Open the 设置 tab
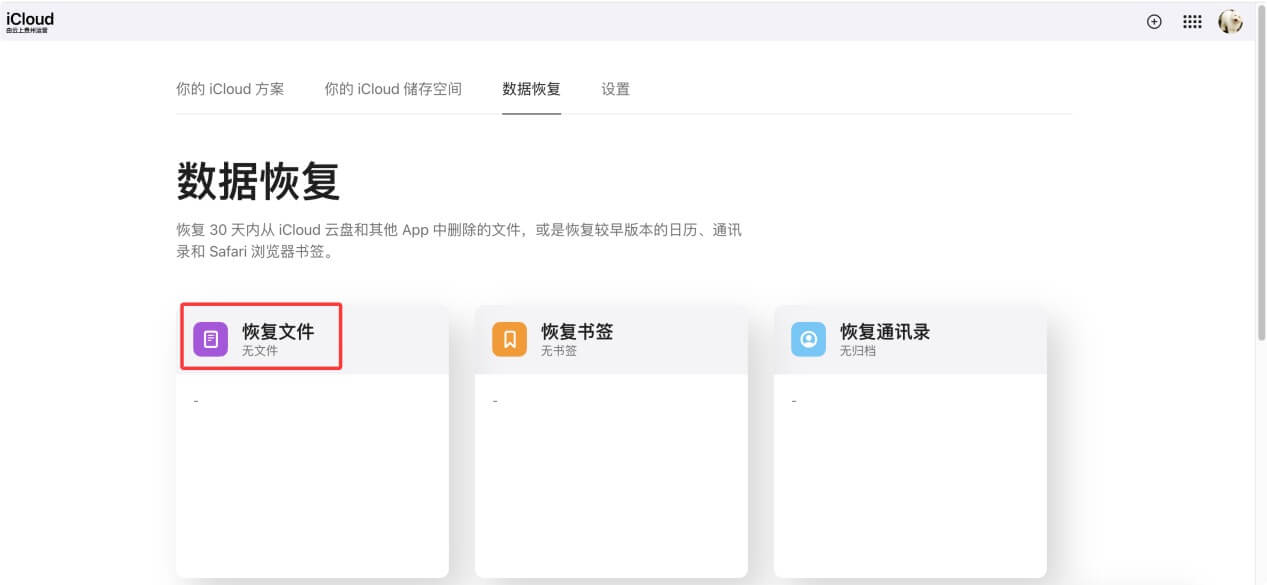This screenshot has height=585, width=1267. [x=614, y=89]
